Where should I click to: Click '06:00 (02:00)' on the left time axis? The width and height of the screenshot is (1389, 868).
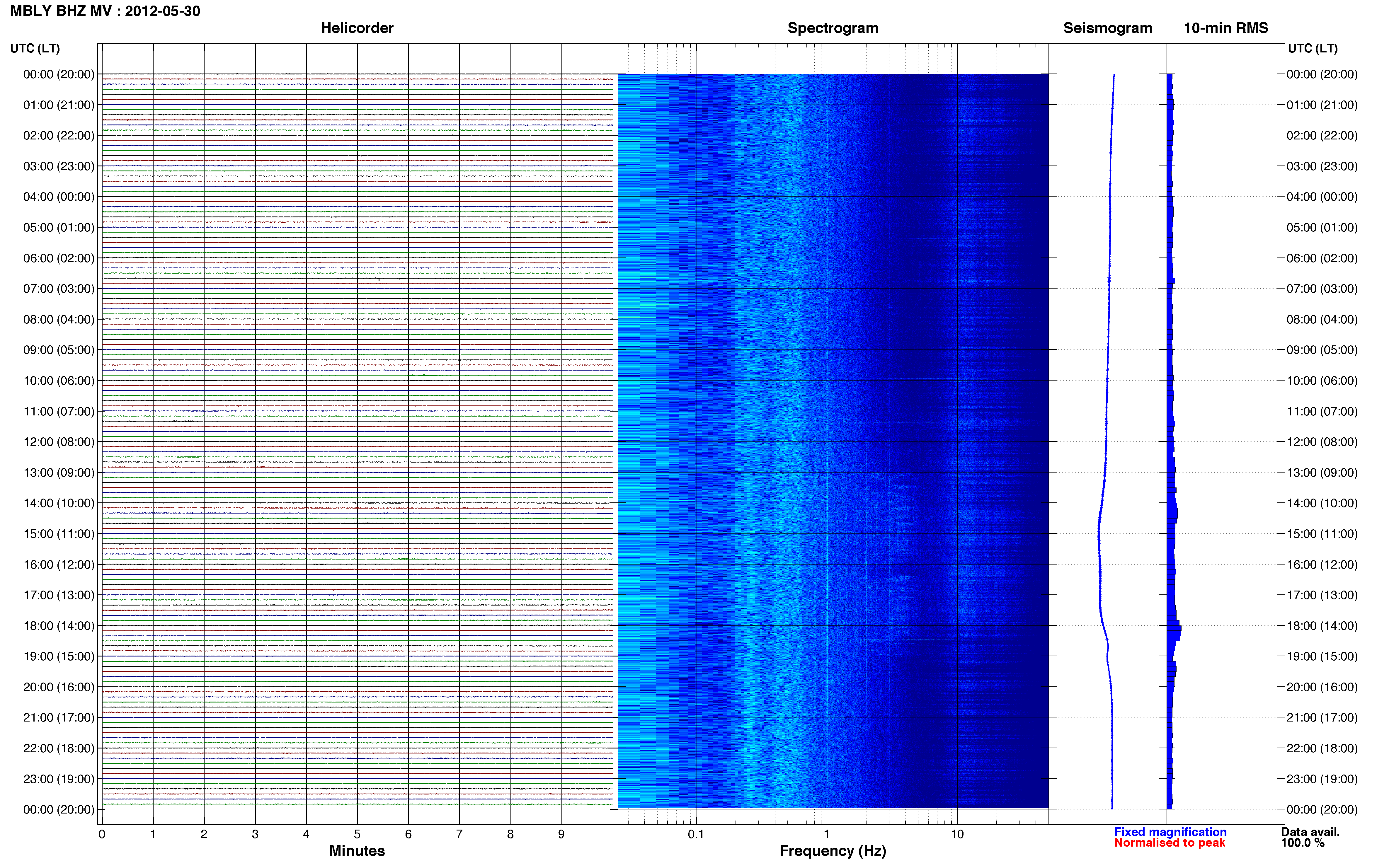click(x=59, y=258)
